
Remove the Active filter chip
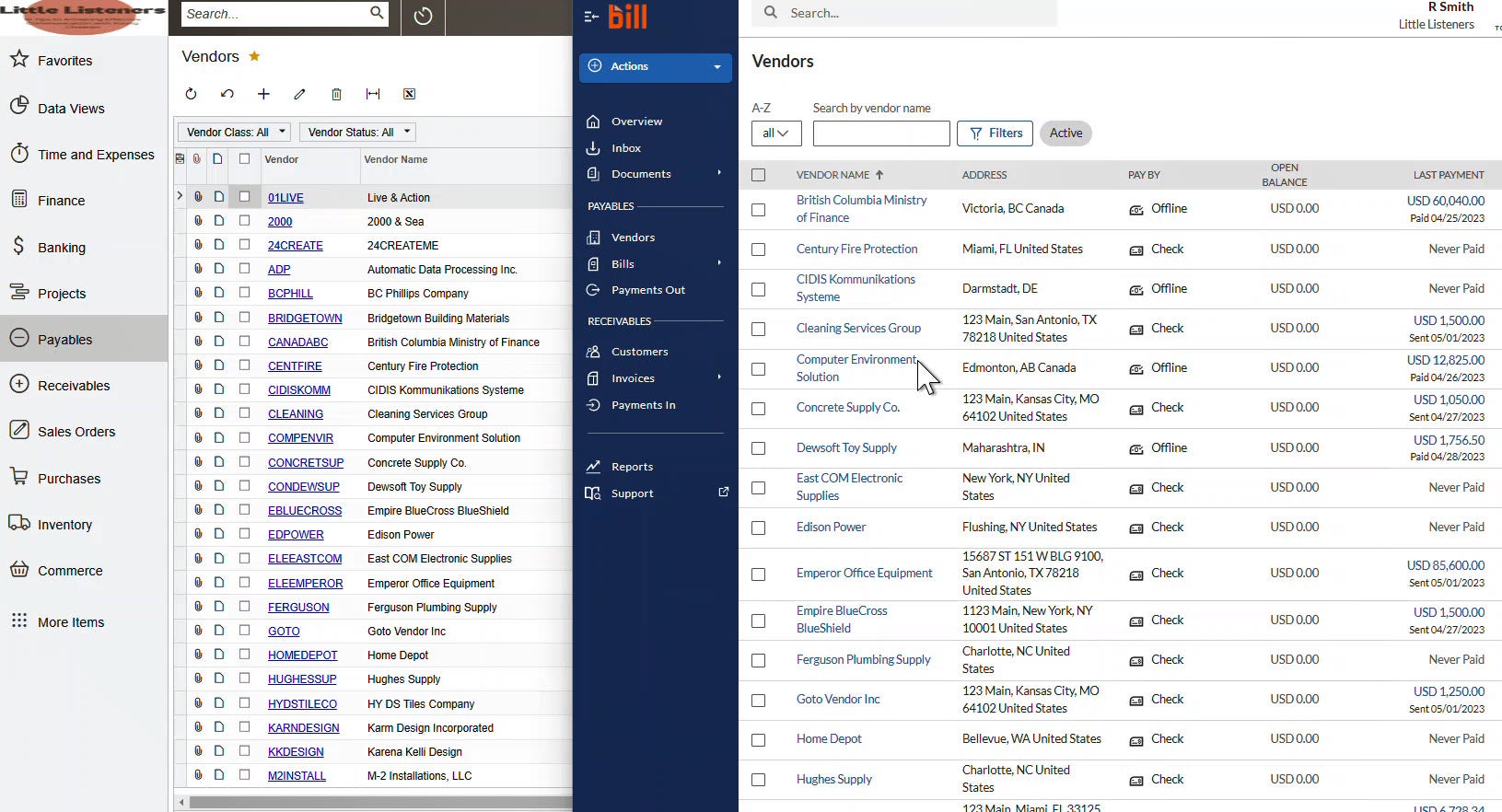tap(1065, 133)
